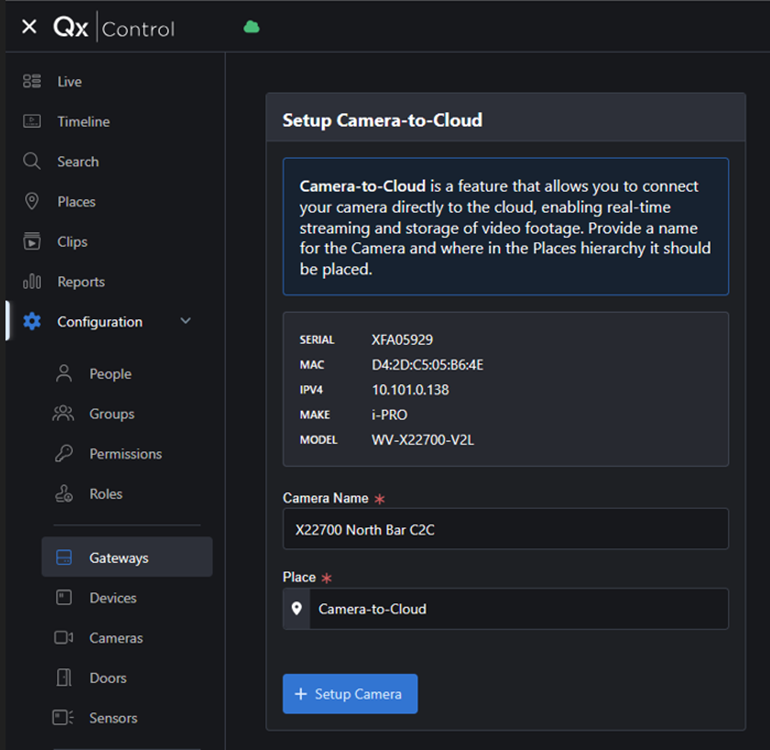Click the Clips icon in sidebar
The width and height of the screenshot is (770, 750).
click(32, 241)
